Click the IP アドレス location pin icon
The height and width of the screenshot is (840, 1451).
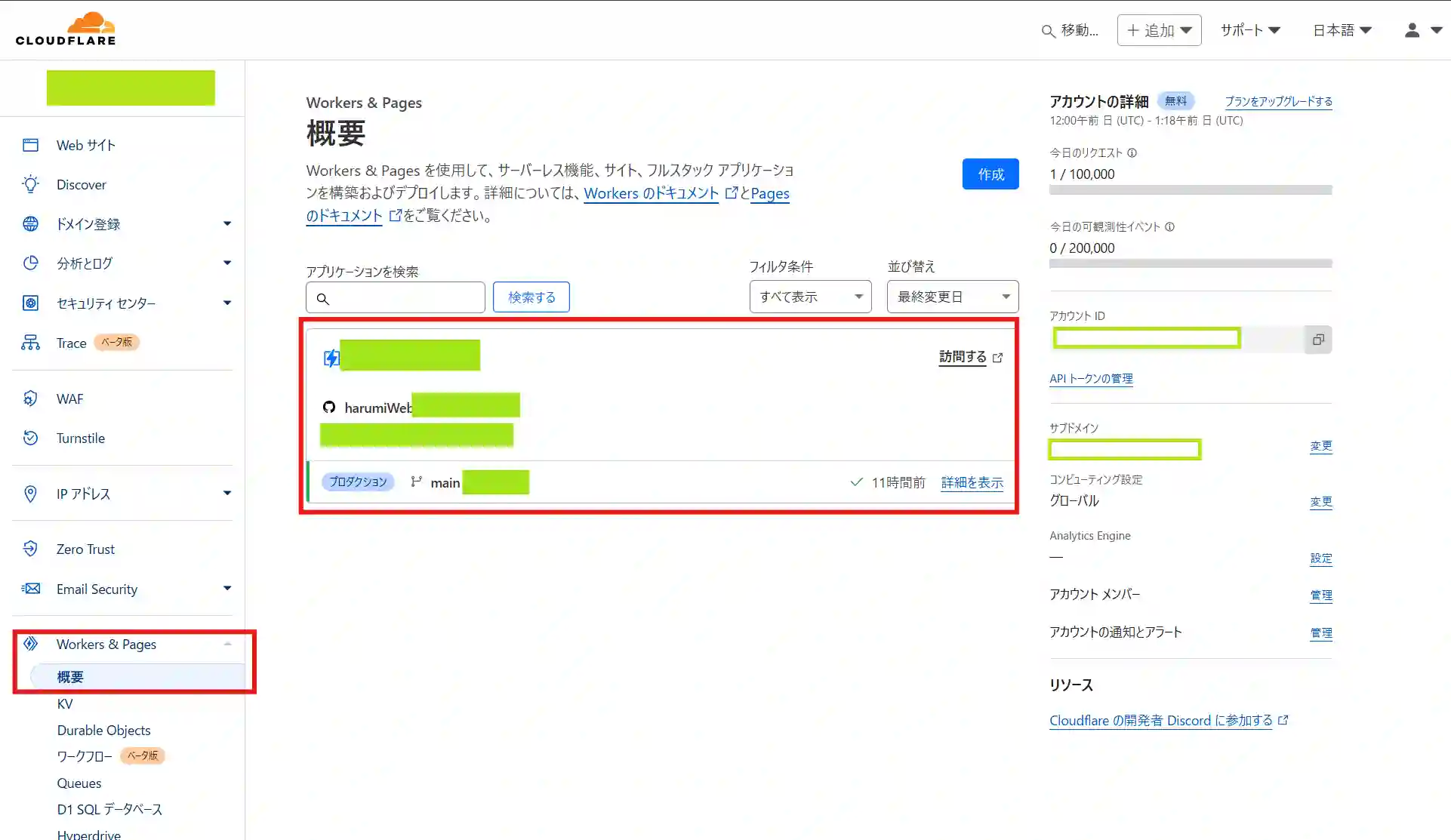point(30,494)
